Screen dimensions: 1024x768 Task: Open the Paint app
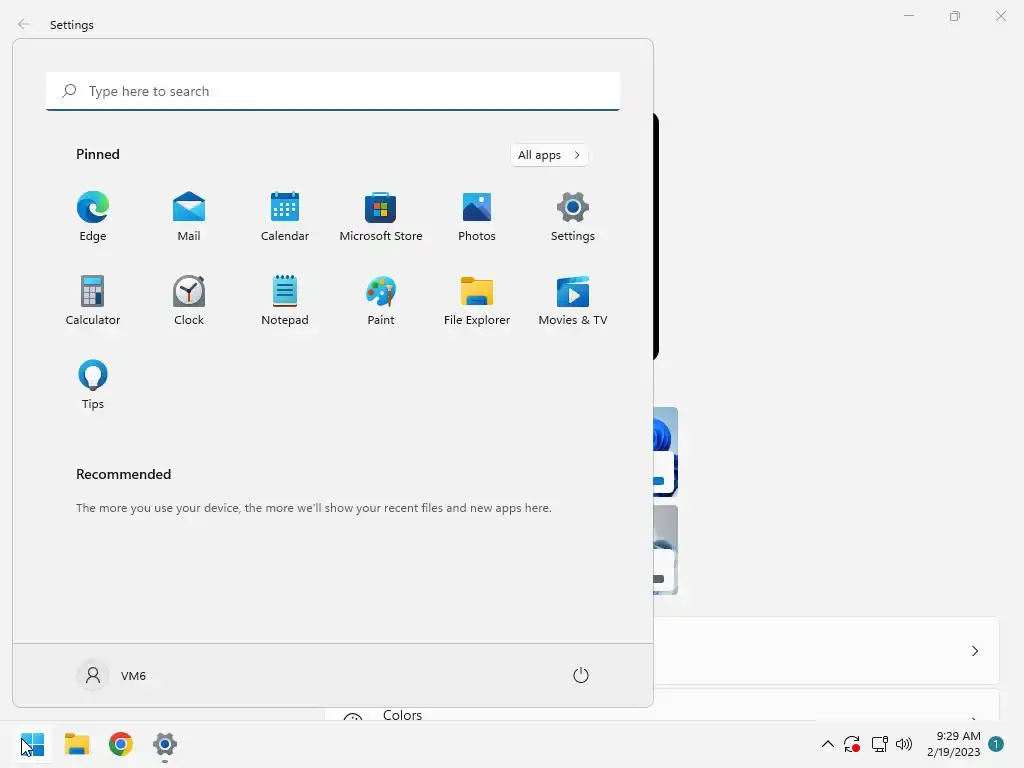pos(381,301)
